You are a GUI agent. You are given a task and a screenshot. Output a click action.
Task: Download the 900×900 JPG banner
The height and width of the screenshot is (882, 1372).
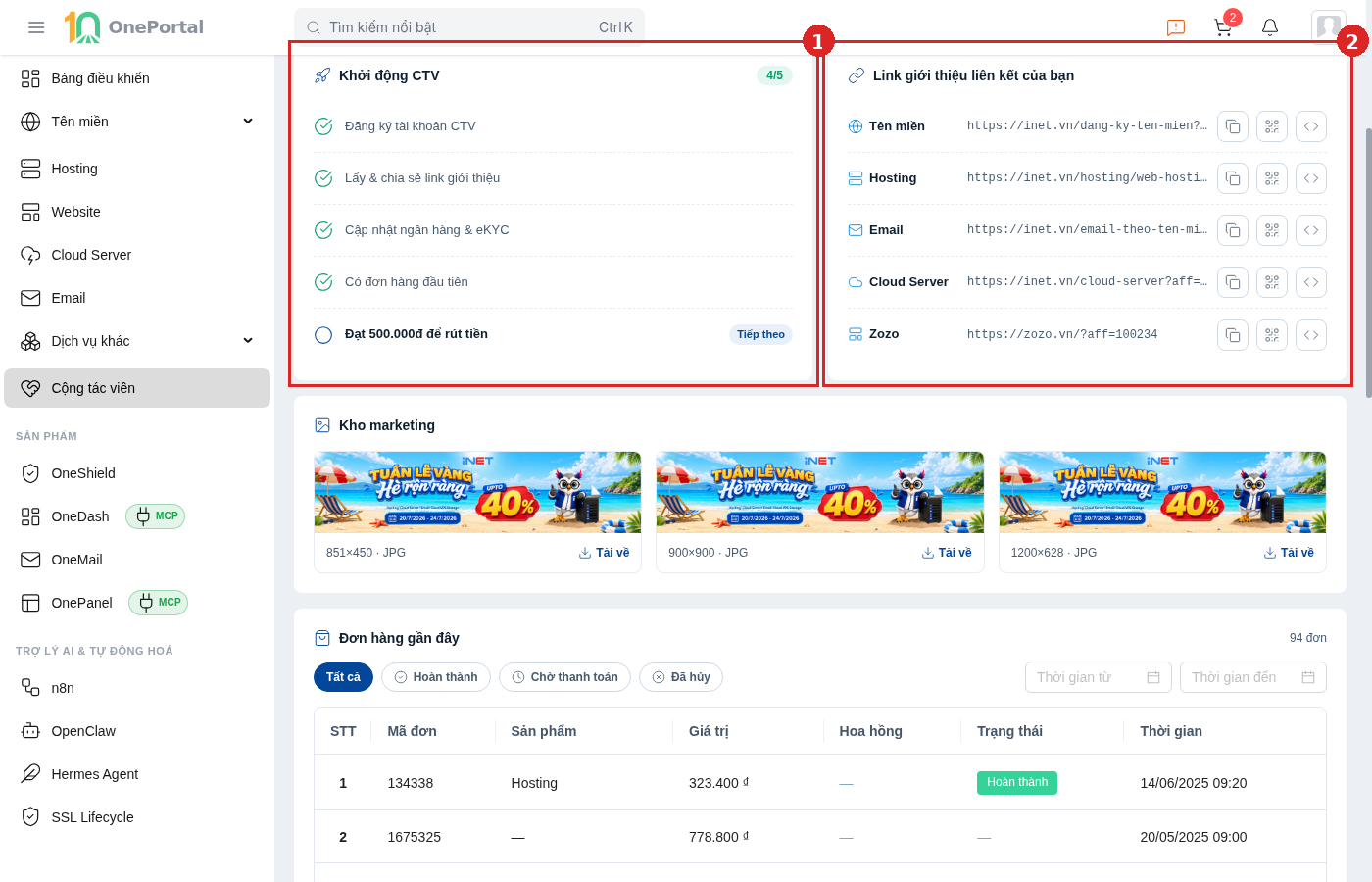tap(947, 553)
